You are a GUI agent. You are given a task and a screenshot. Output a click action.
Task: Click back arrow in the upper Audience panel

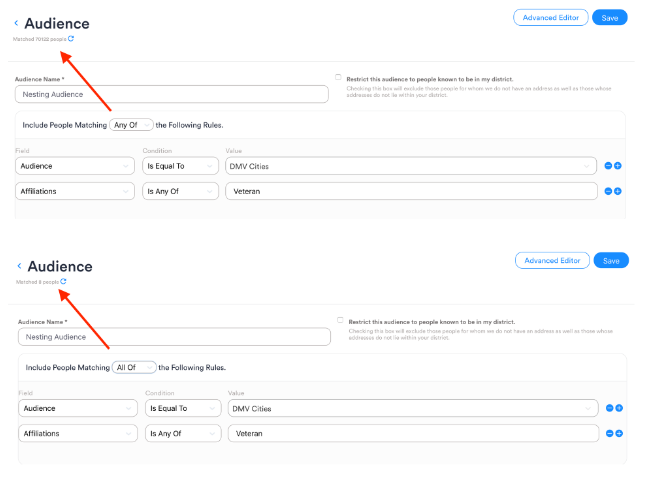[16, 23]
